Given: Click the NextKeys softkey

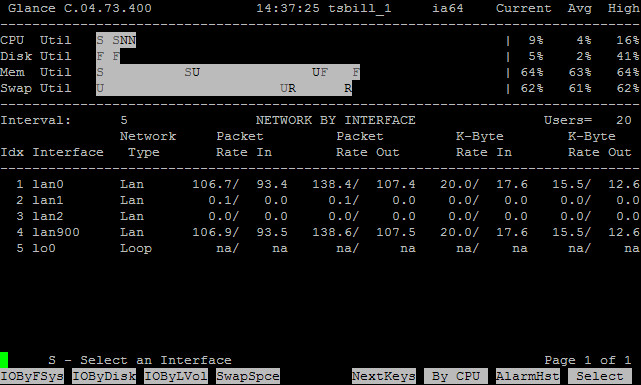Looking at the screenshot, I should pyautogui.click(x=384, y=376).
